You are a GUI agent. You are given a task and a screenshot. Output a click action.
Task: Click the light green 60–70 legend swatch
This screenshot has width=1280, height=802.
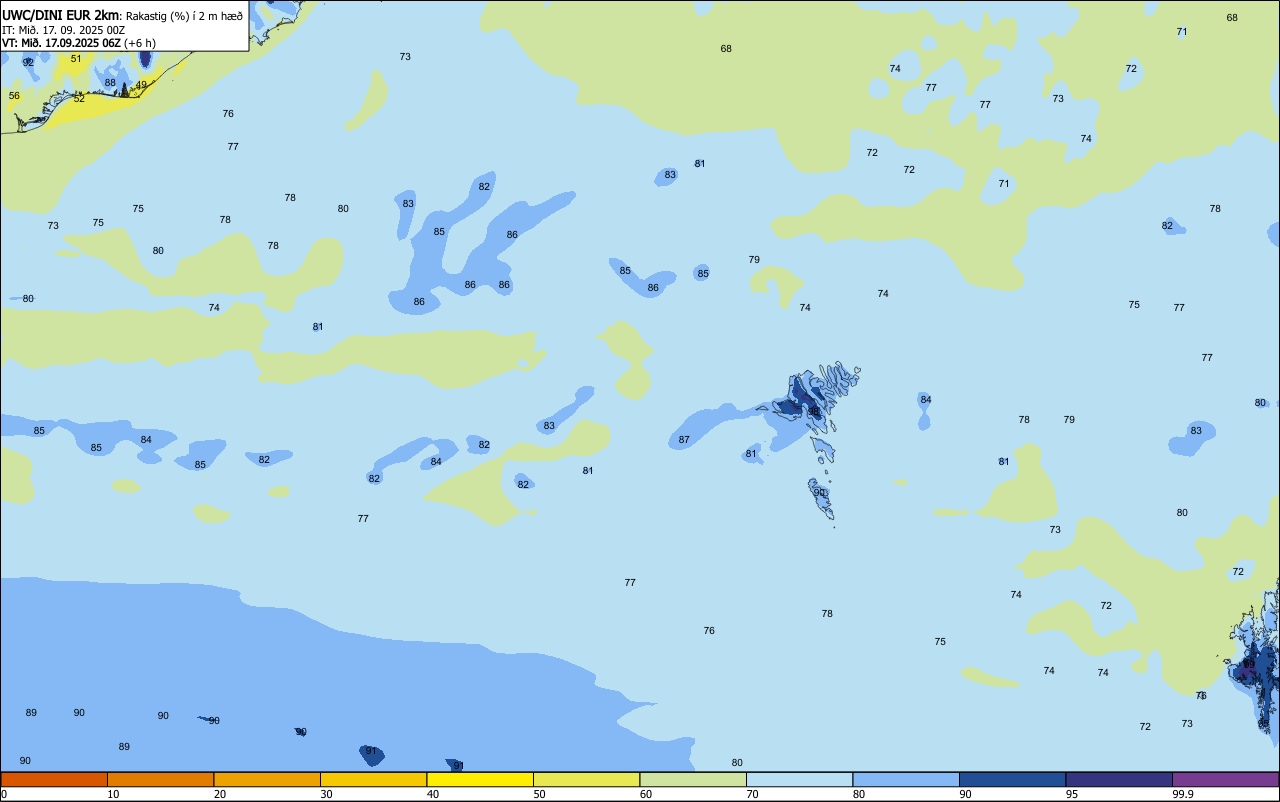click(x=693, y=779)
